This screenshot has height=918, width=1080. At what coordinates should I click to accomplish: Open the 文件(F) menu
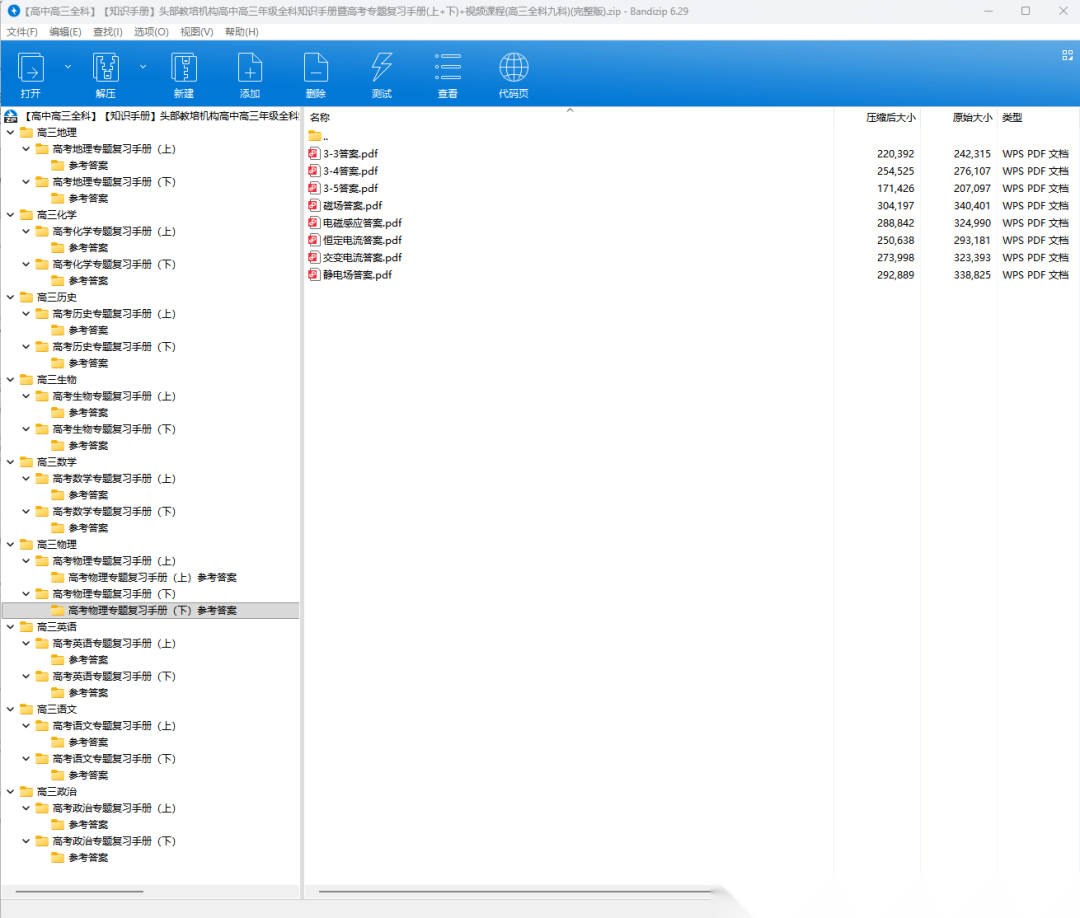(22, 32)
